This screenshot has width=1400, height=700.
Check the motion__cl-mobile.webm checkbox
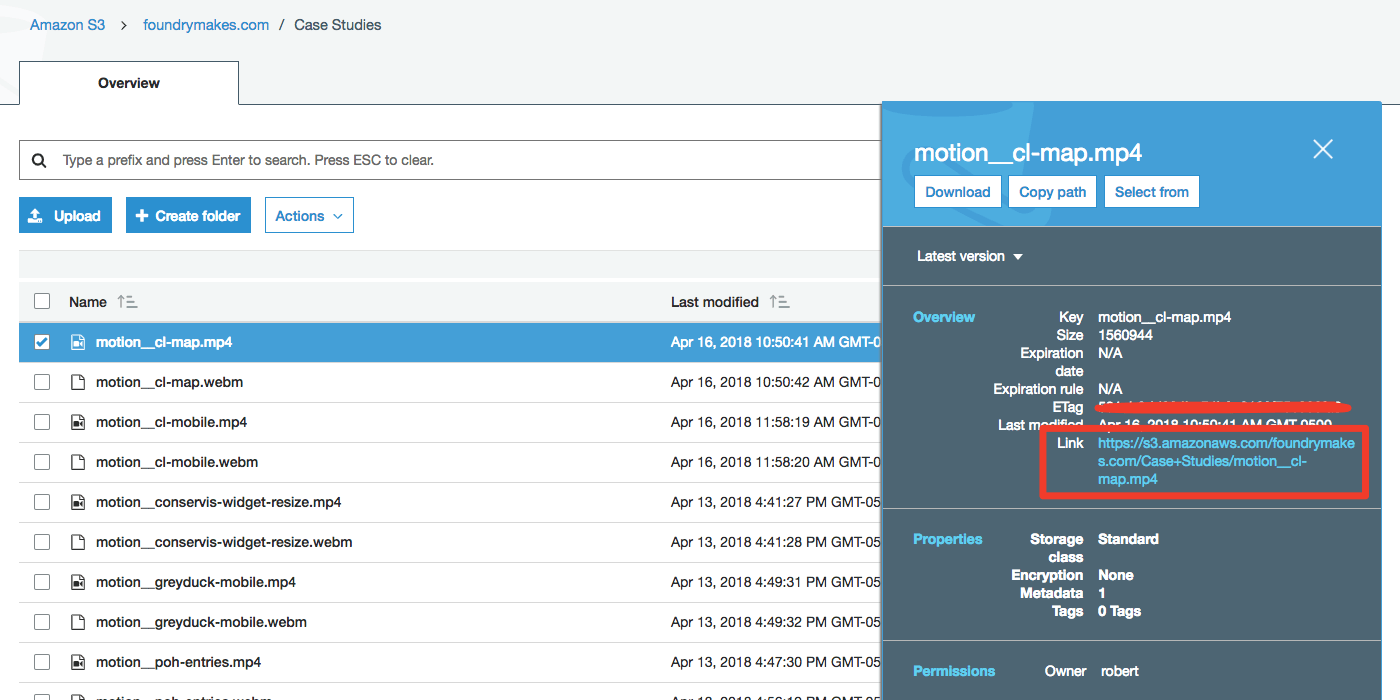pos(42,462)
